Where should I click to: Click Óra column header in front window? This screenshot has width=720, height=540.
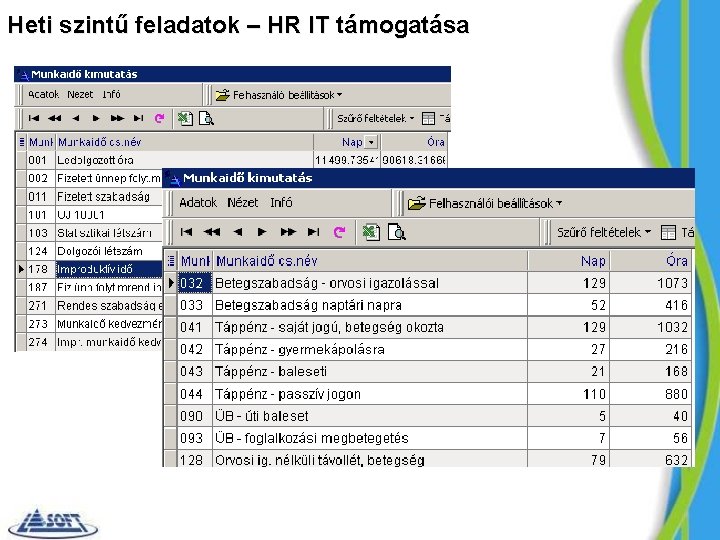tap(650, 261)
